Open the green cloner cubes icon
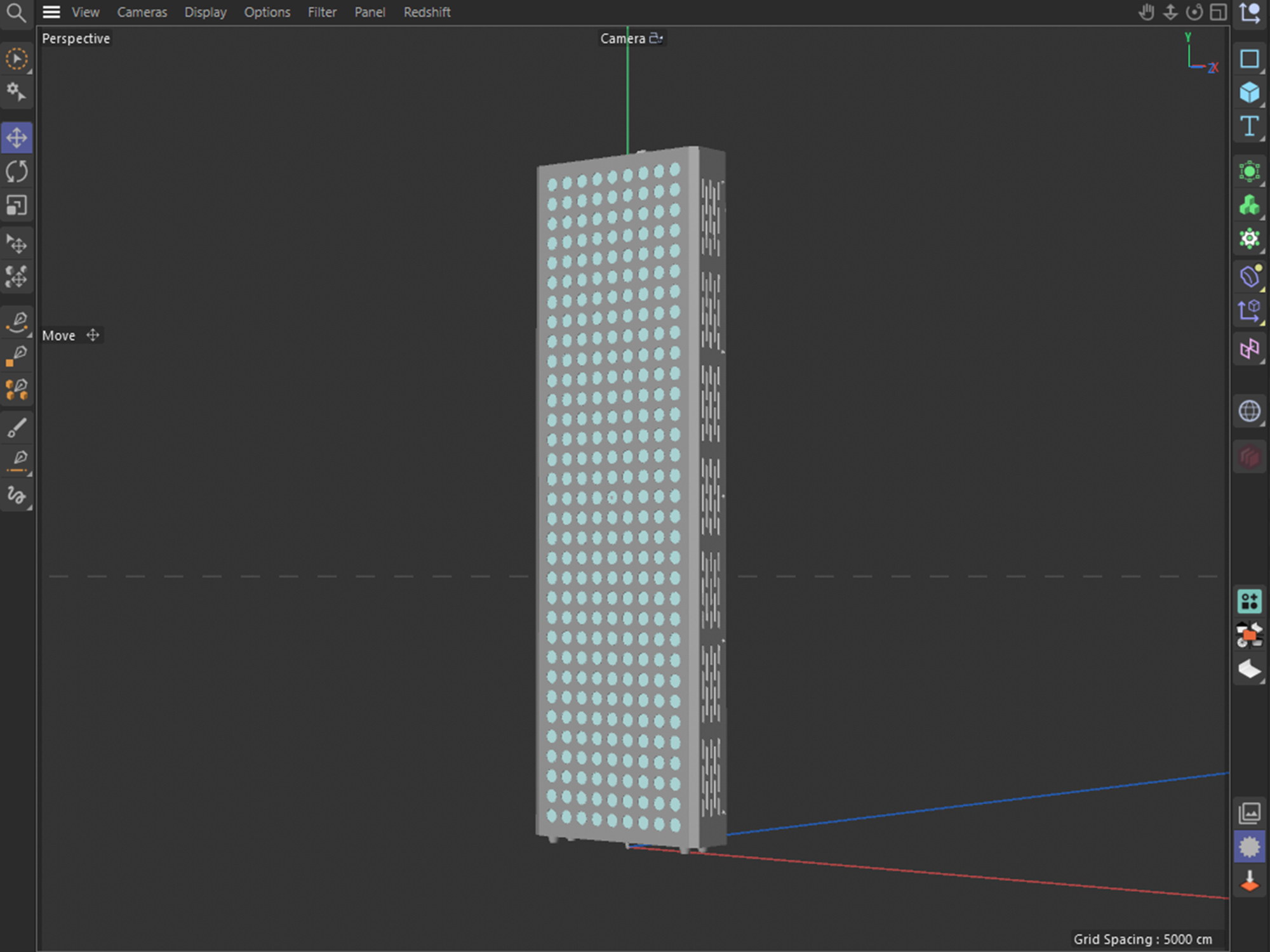This screenshot has height=952, width=1270. coord(1250,206)
